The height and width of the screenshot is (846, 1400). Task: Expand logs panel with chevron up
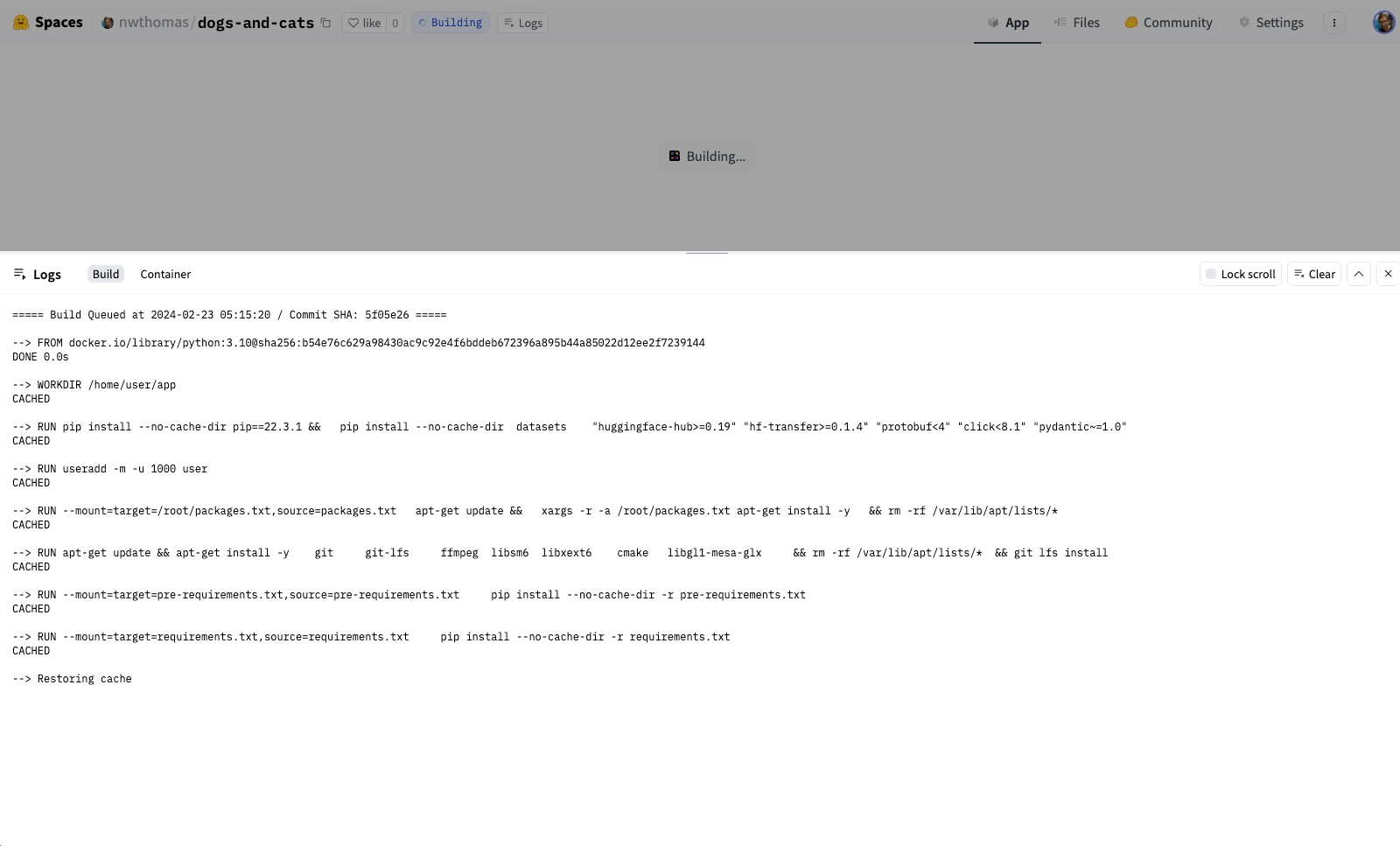1359,274
